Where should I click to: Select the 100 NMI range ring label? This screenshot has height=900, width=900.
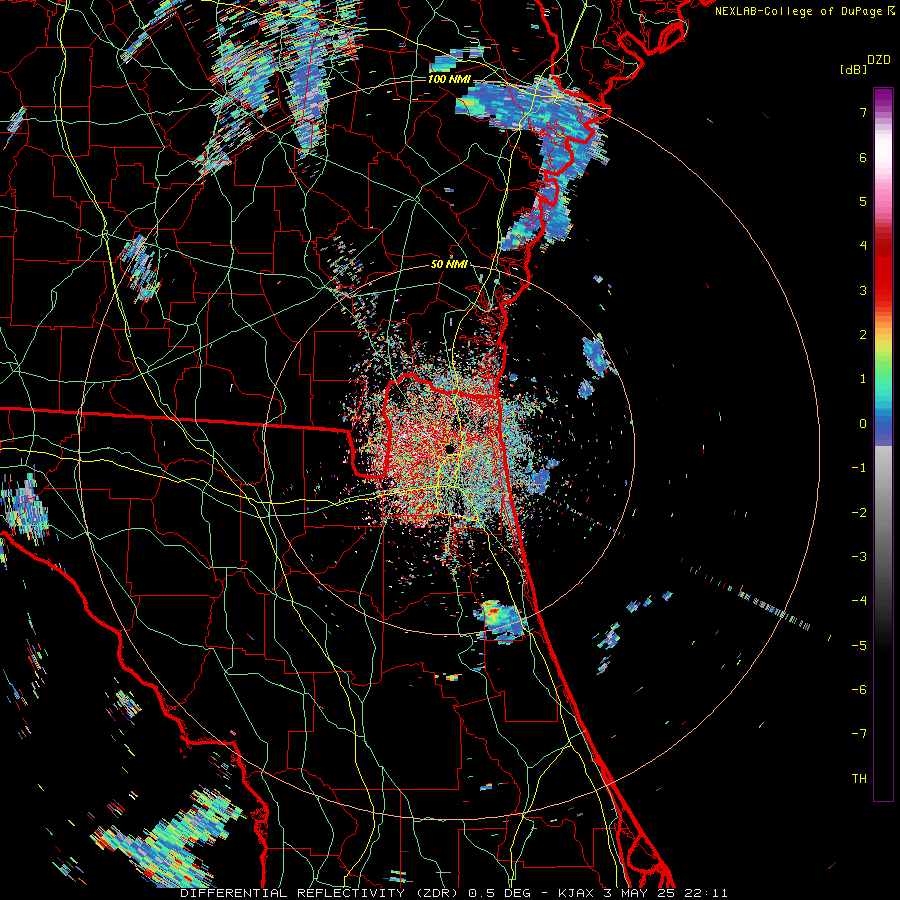pos(449,79)
